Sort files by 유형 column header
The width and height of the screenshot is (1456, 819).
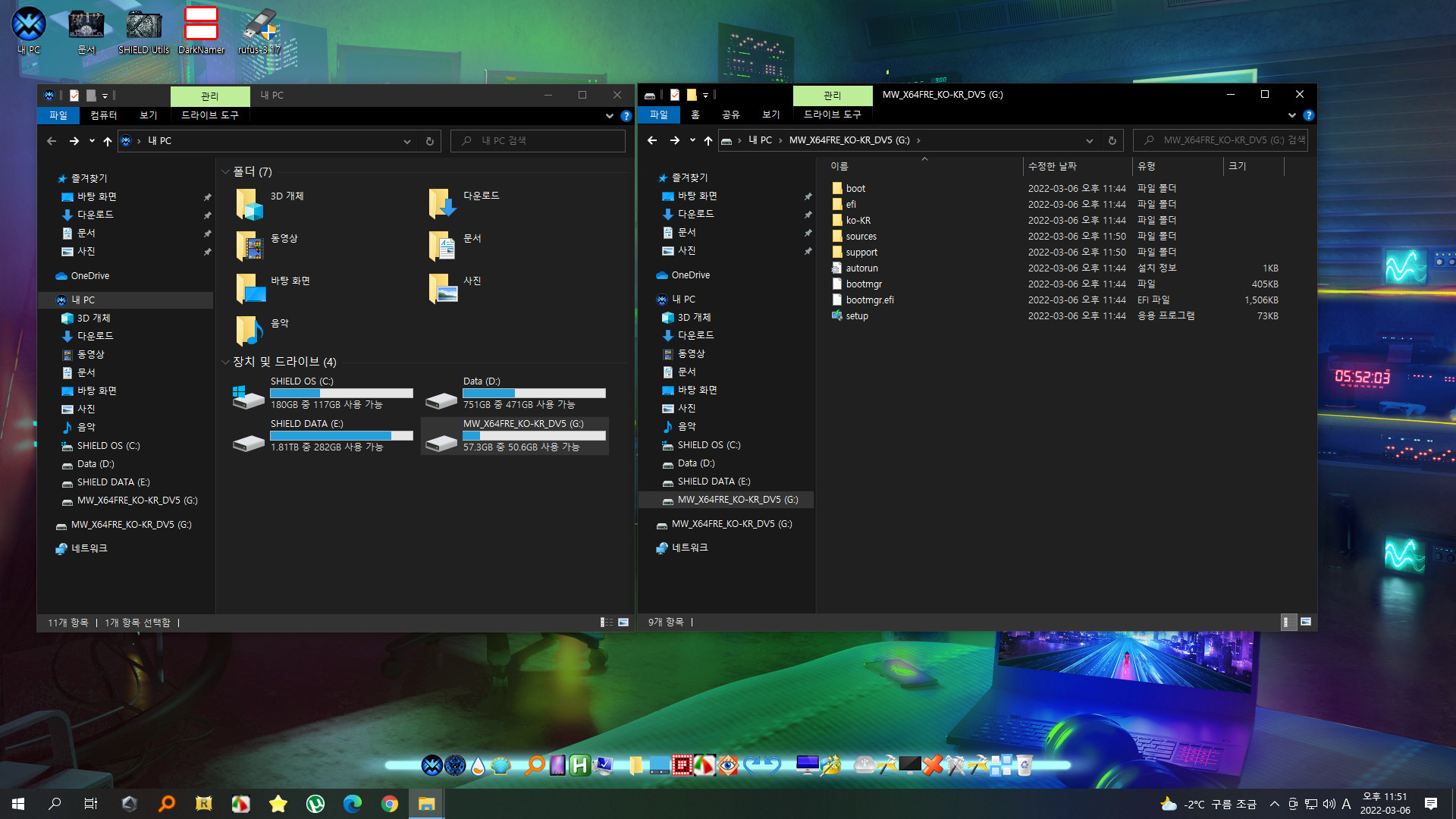coord(1178,166)
